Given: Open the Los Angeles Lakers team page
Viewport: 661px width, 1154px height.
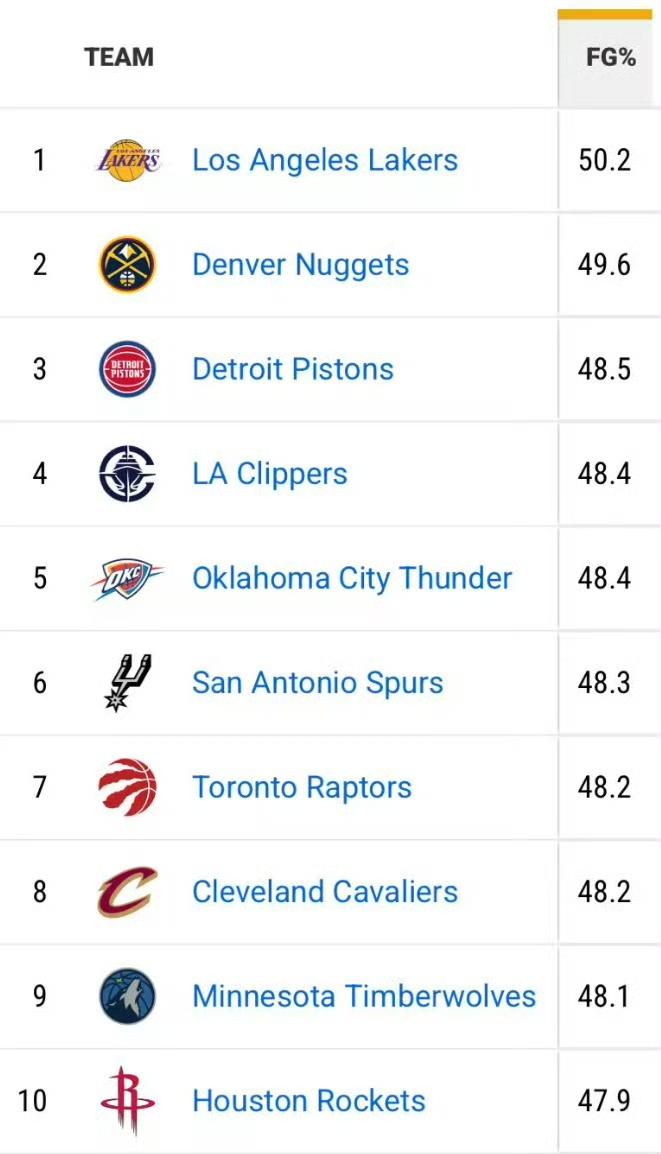Looking at the screenshot, I should tap(324, 159).
